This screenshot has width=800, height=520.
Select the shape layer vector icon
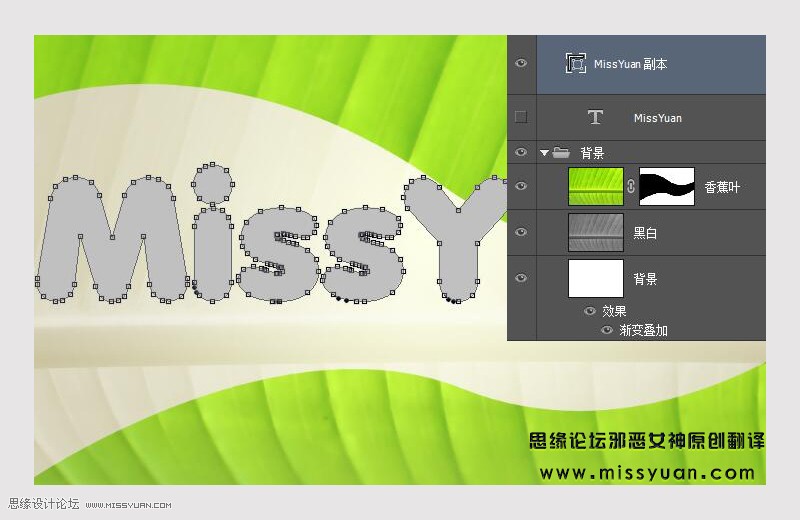click(576, 64)
